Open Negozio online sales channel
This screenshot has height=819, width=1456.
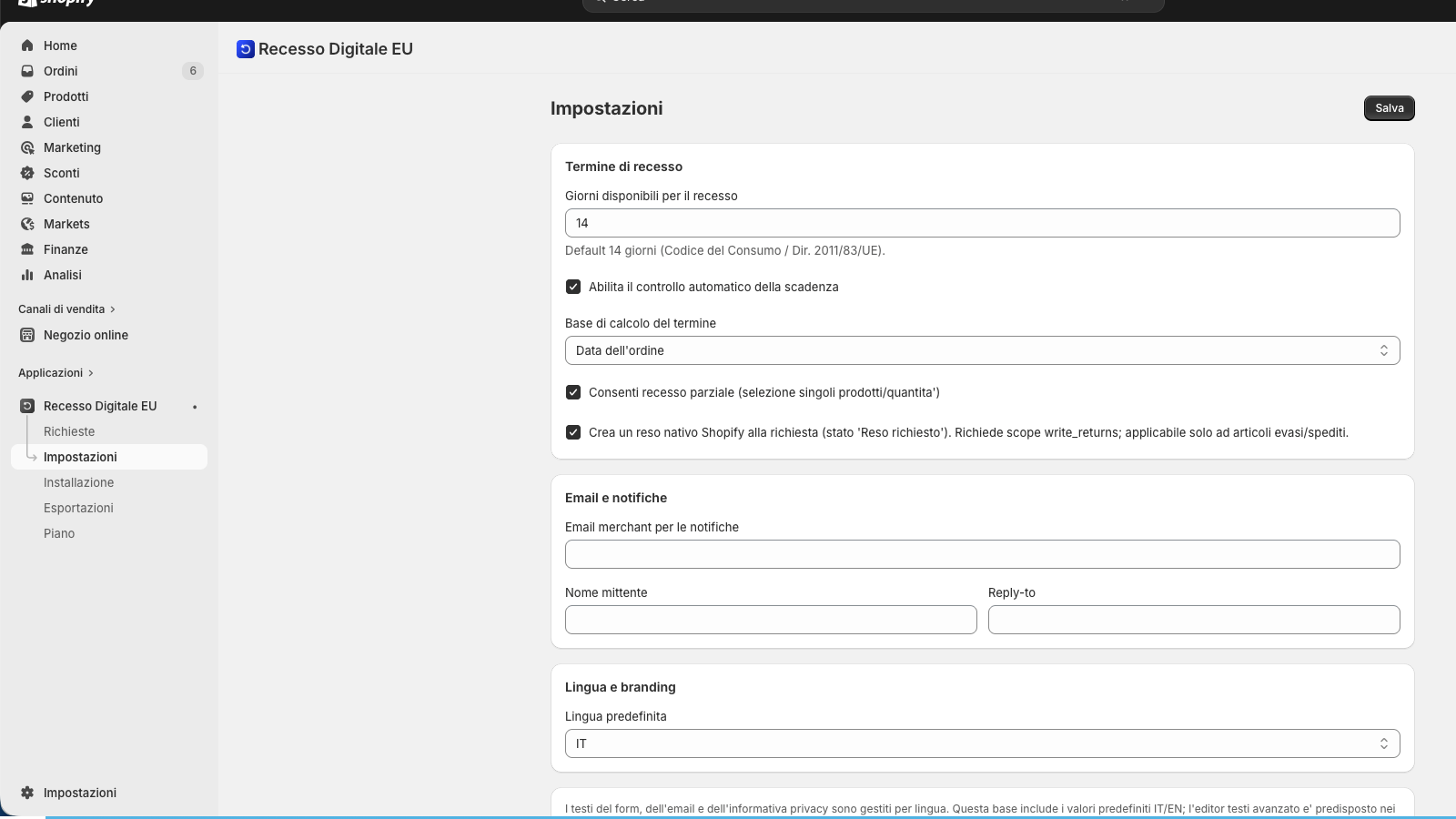[109, 335]
